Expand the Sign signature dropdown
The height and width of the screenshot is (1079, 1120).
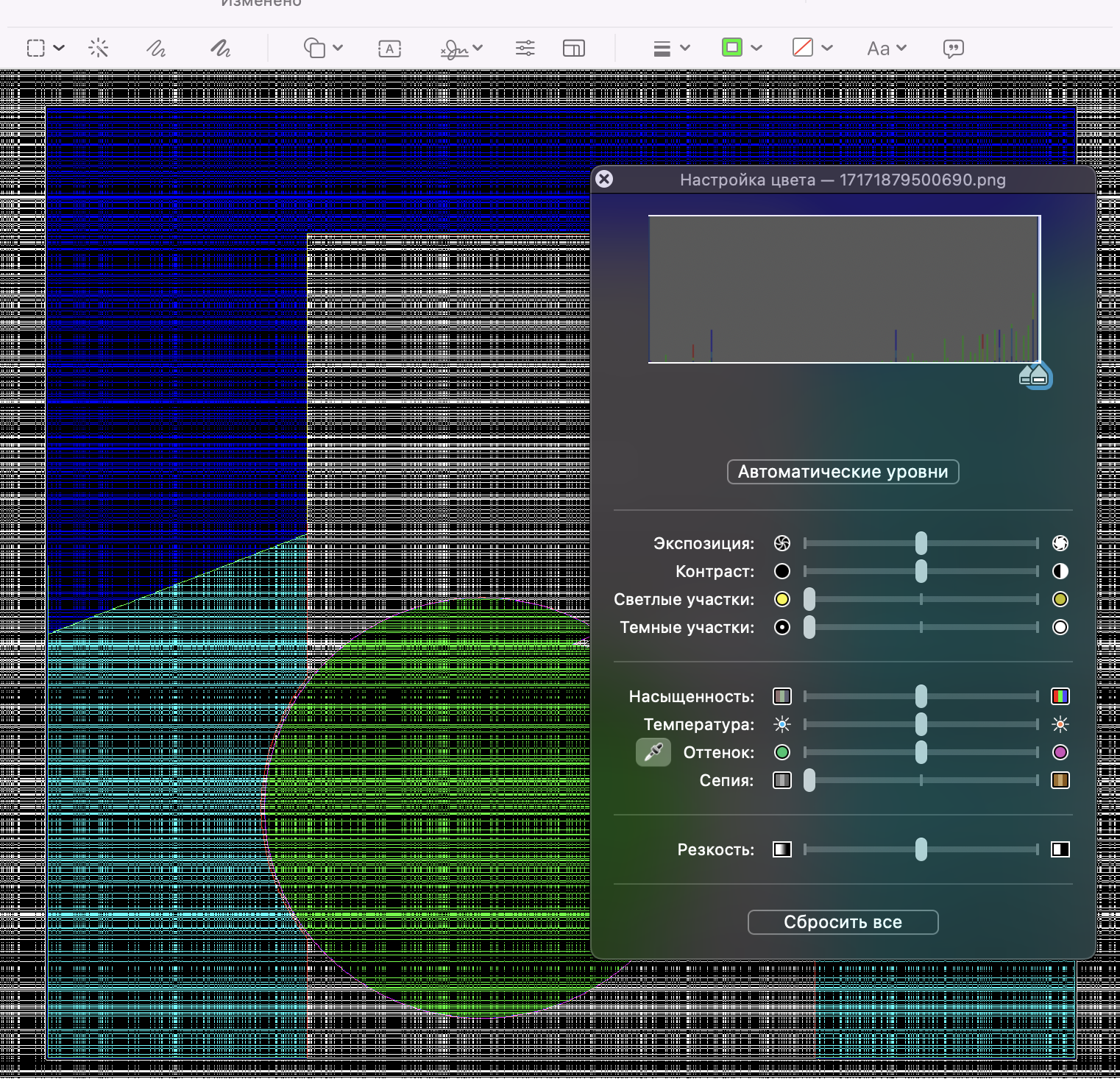461,49
